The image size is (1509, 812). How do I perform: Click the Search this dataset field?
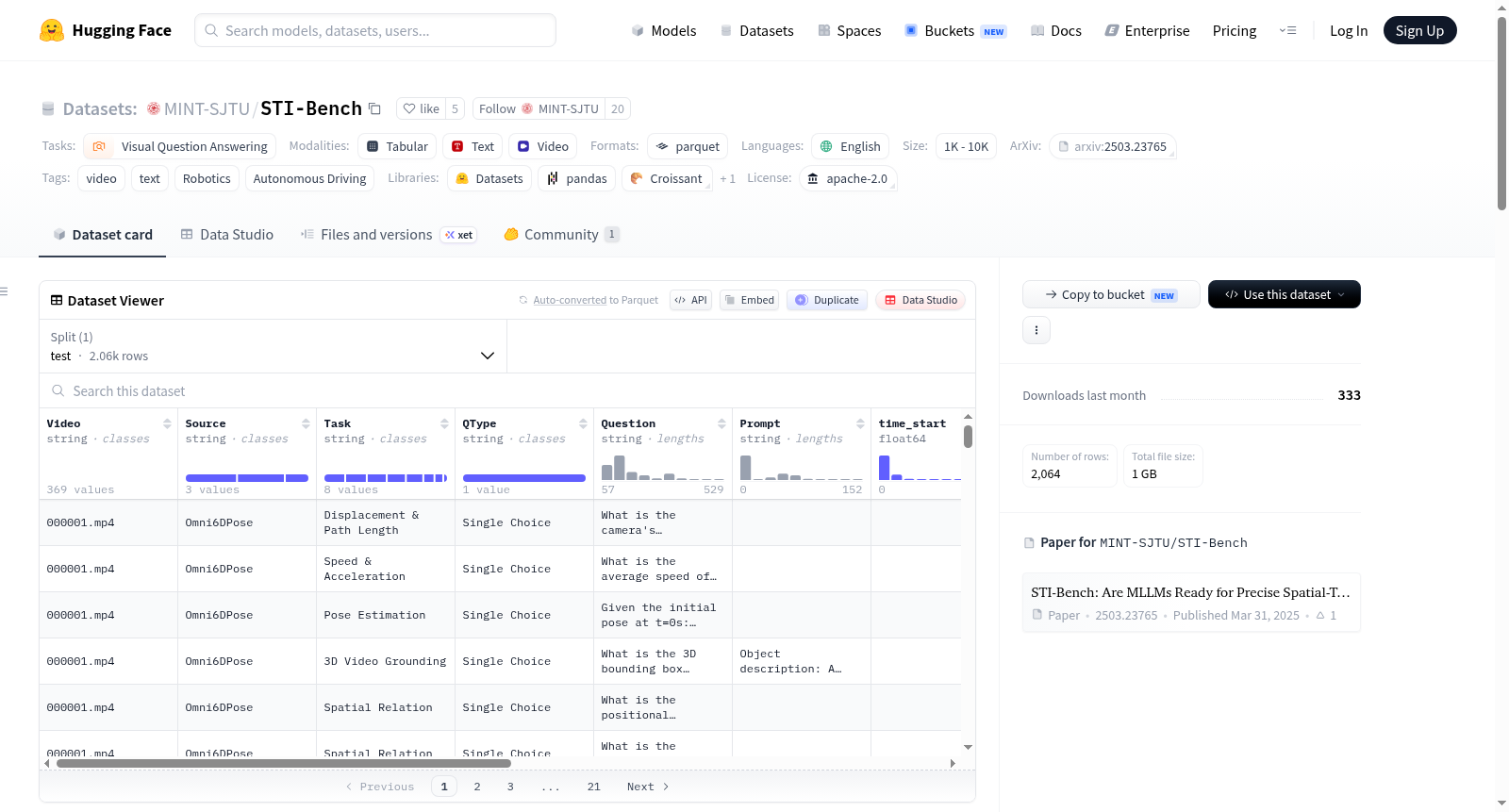pyautogui.click(x=507, y=390)
